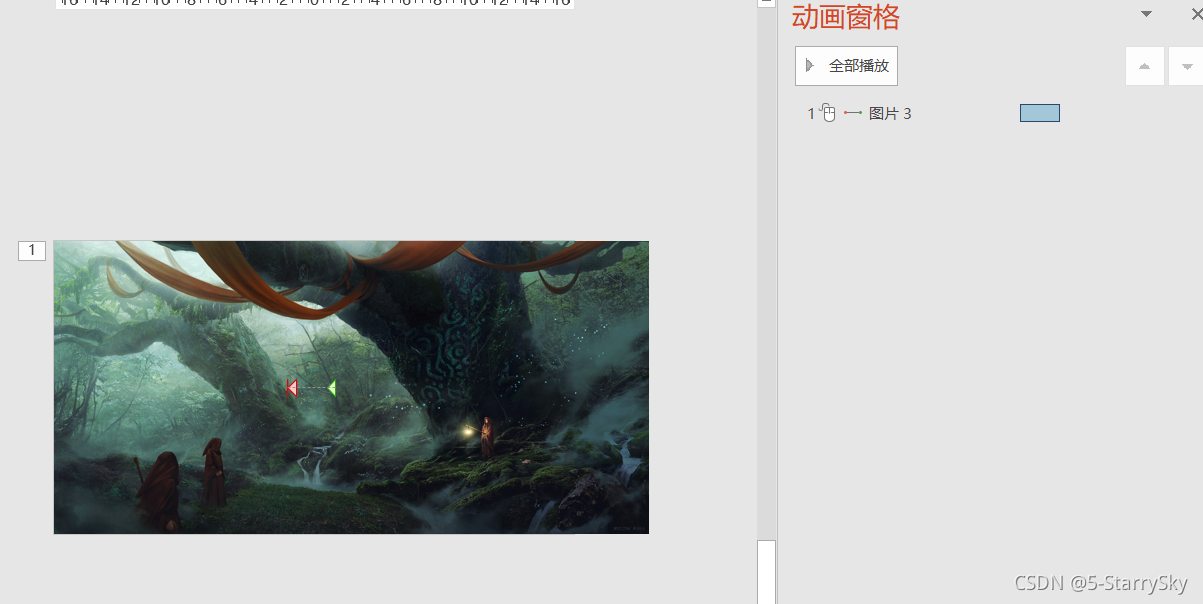
Task: Click the green motion path start arrow
Action: coord(331,388)
